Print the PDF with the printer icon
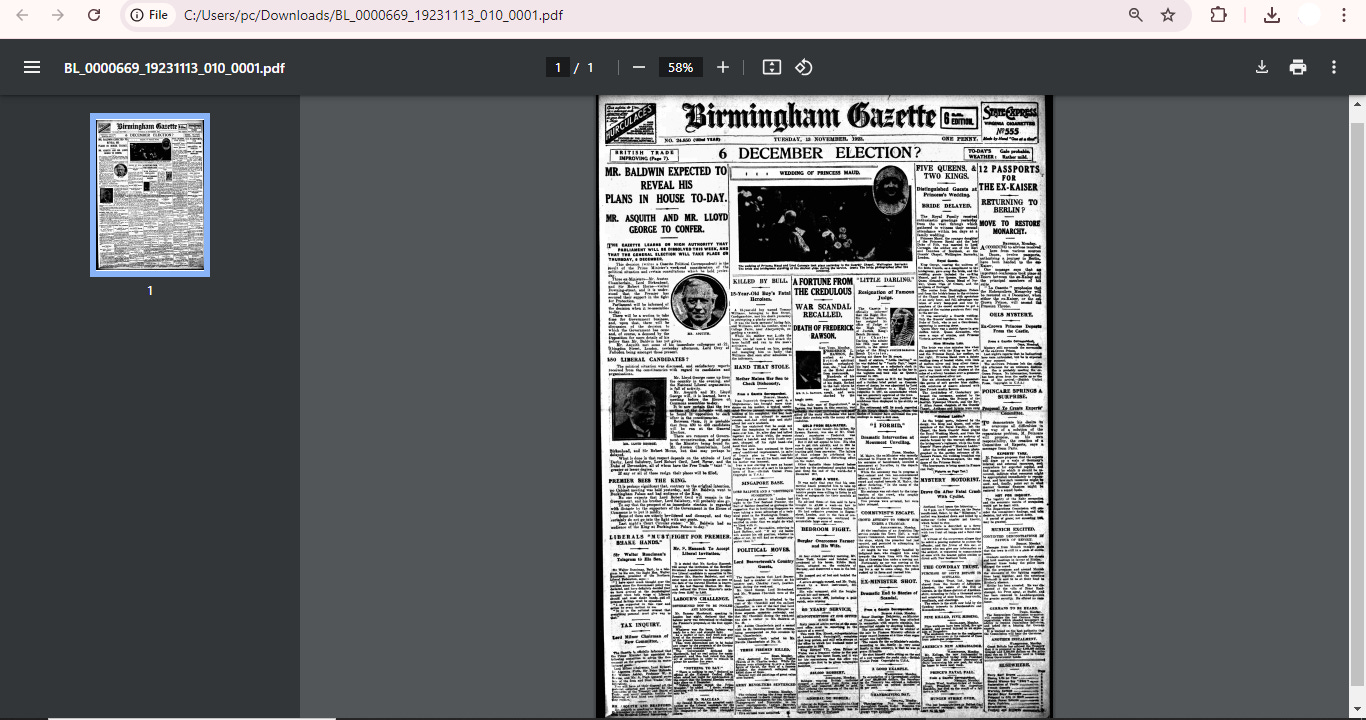1366x720 pixels. (x=1298, y=67)
